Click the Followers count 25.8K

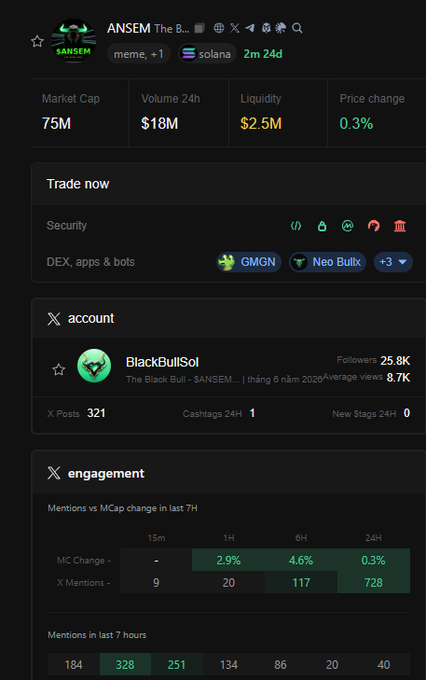coord(395,360)
